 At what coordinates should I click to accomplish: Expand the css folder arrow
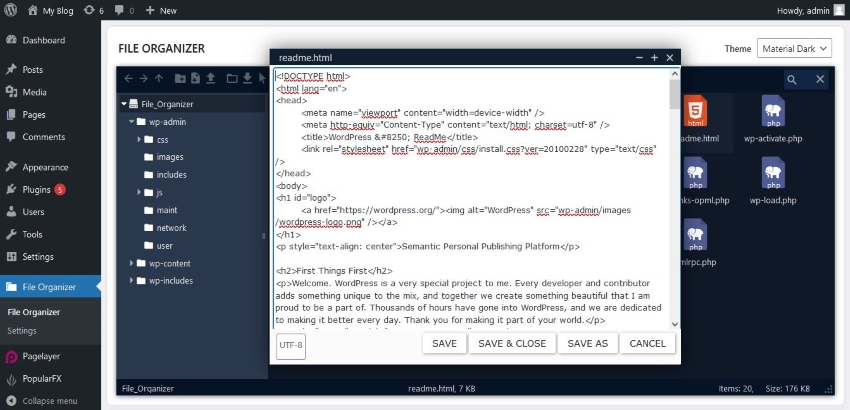(x=139, y=139)
